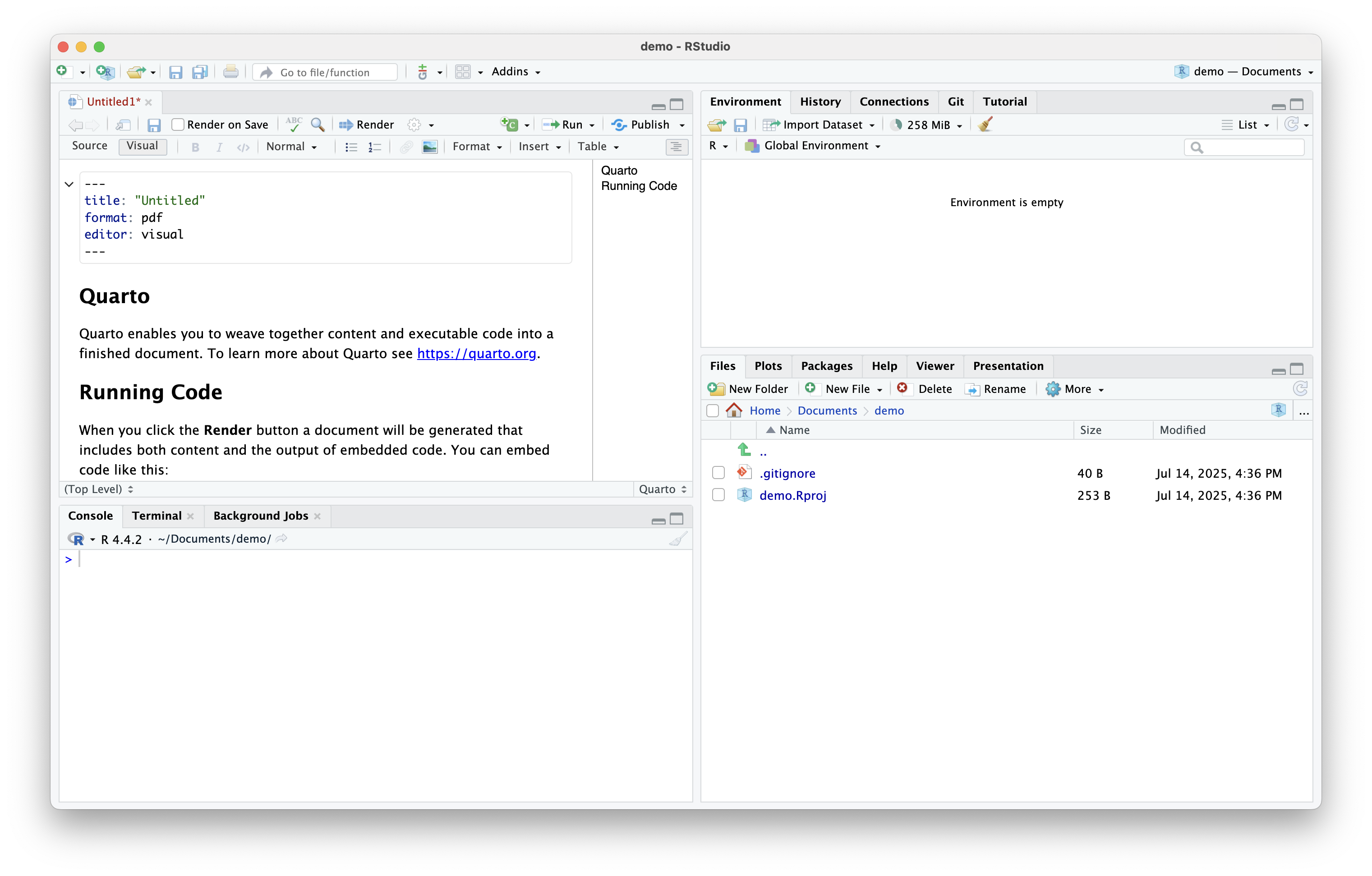Click the workspace panes grid icon

(463, 72)
